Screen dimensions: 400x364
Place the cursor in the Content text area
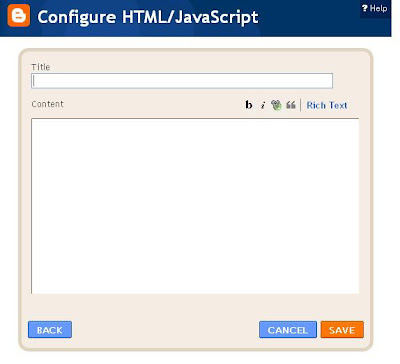[x=195, y=206]
